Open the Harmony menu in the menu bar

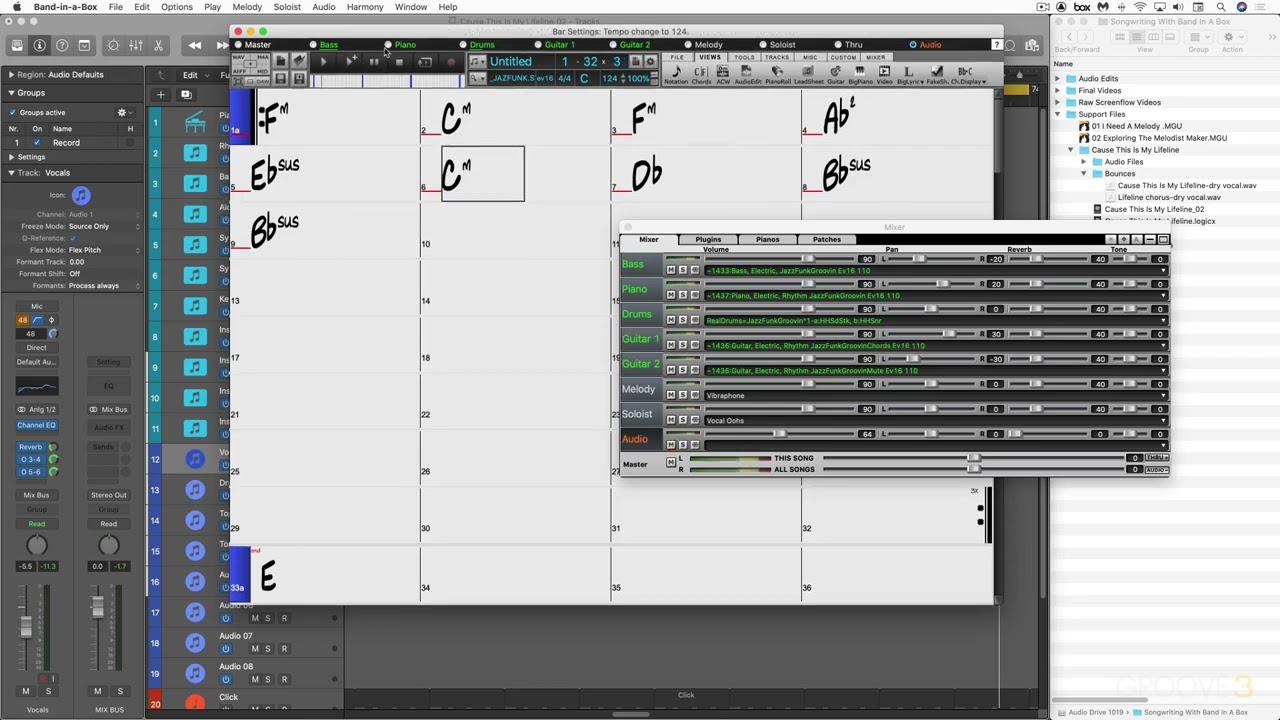(x=365, y=7)
